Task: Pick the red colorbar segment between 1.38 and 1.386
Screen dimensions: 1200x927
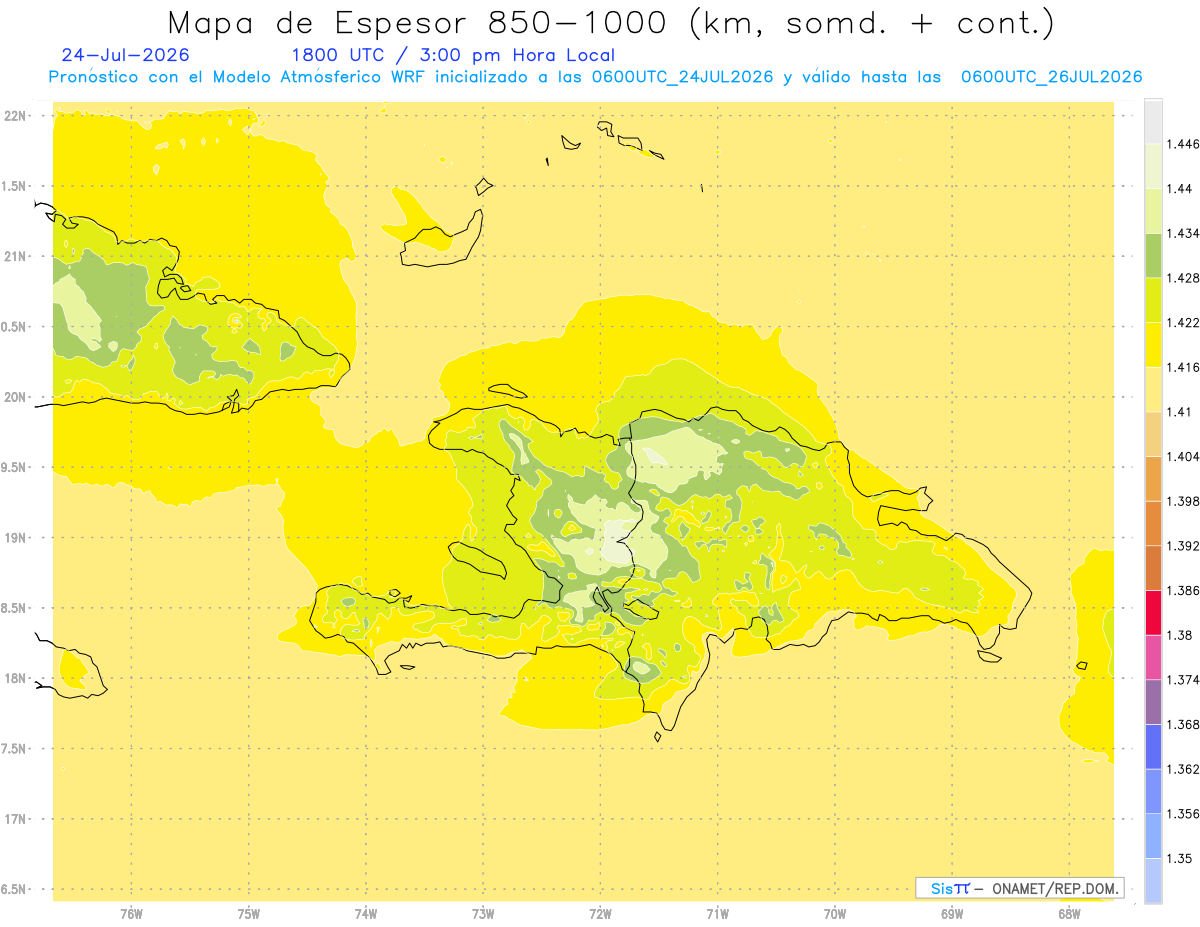Action: (1153, 613)
